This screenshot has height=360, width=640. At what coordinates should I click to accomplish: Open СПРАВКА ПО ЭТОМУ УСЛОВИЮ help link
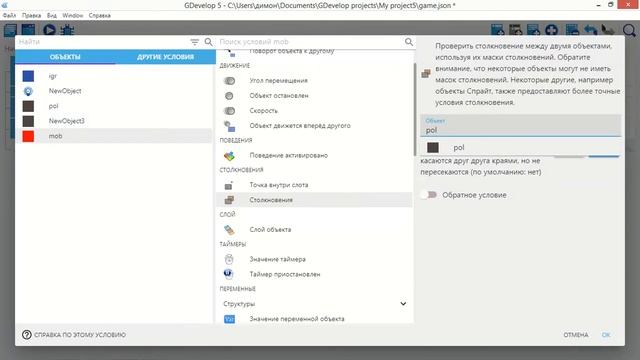point(74,335)
